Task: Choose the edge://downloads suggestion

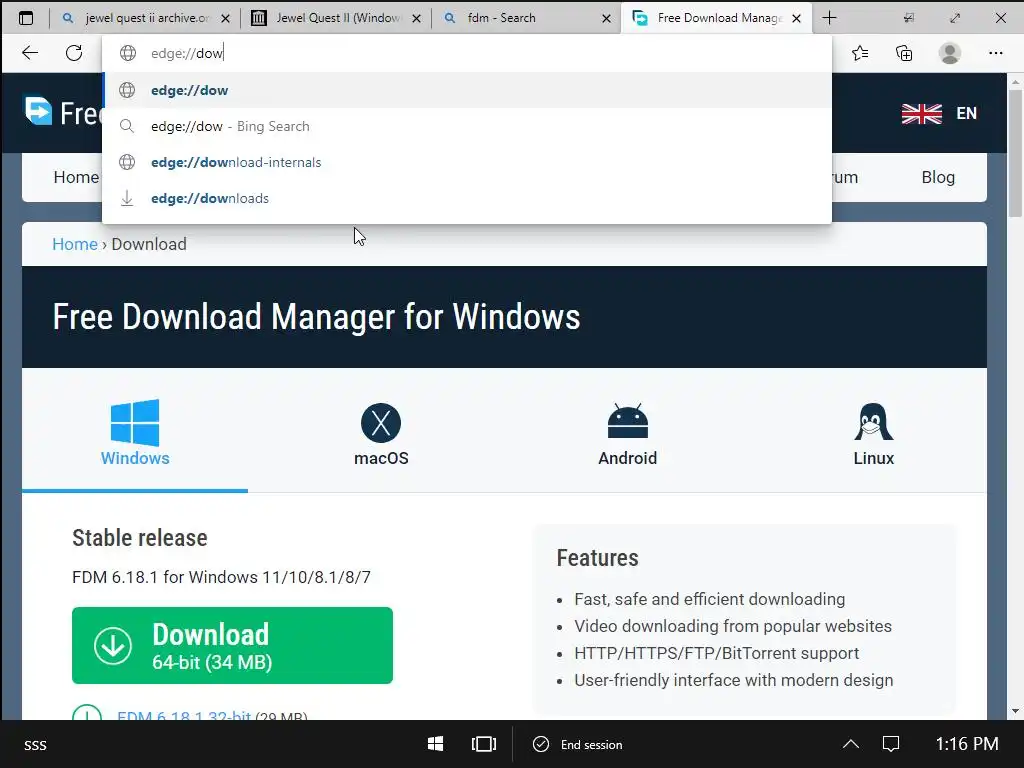Action: (x=467, y=198)
